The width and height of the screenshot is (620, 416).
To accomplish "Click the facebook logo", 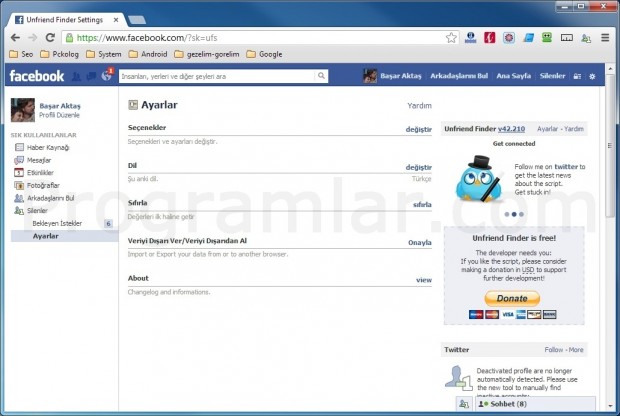I will (x=36, y=76).
